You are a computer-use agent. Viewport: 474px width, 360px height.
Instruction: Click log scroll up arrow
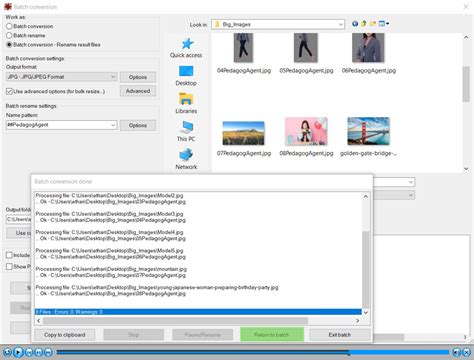(x=366, y=197)
